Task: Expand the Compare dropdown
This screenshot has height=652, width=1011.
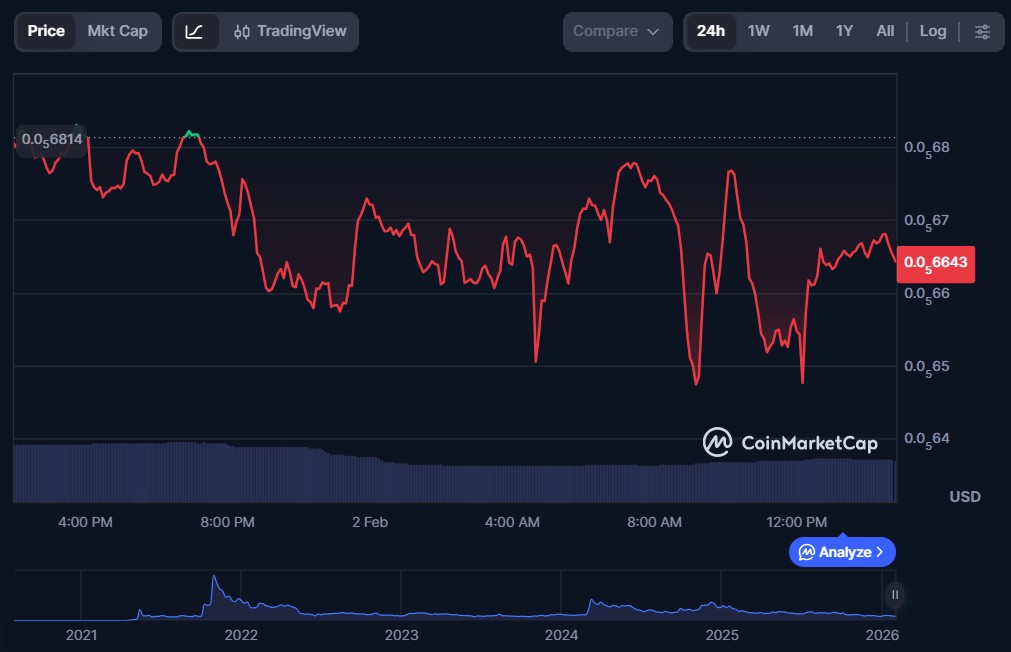Action: [617, 32]
